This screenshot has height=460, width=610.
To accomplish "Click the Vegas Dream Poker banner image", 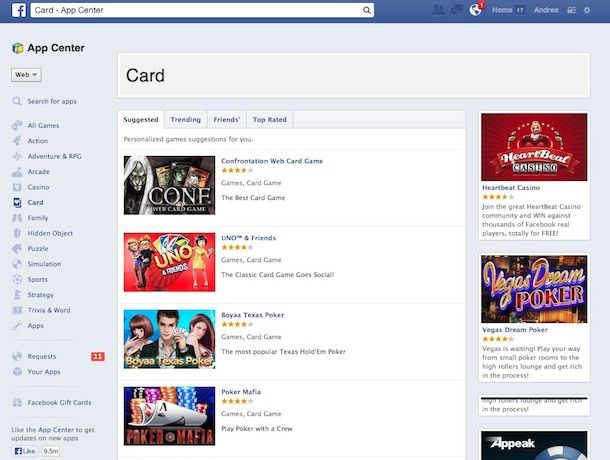I will 534,289.
